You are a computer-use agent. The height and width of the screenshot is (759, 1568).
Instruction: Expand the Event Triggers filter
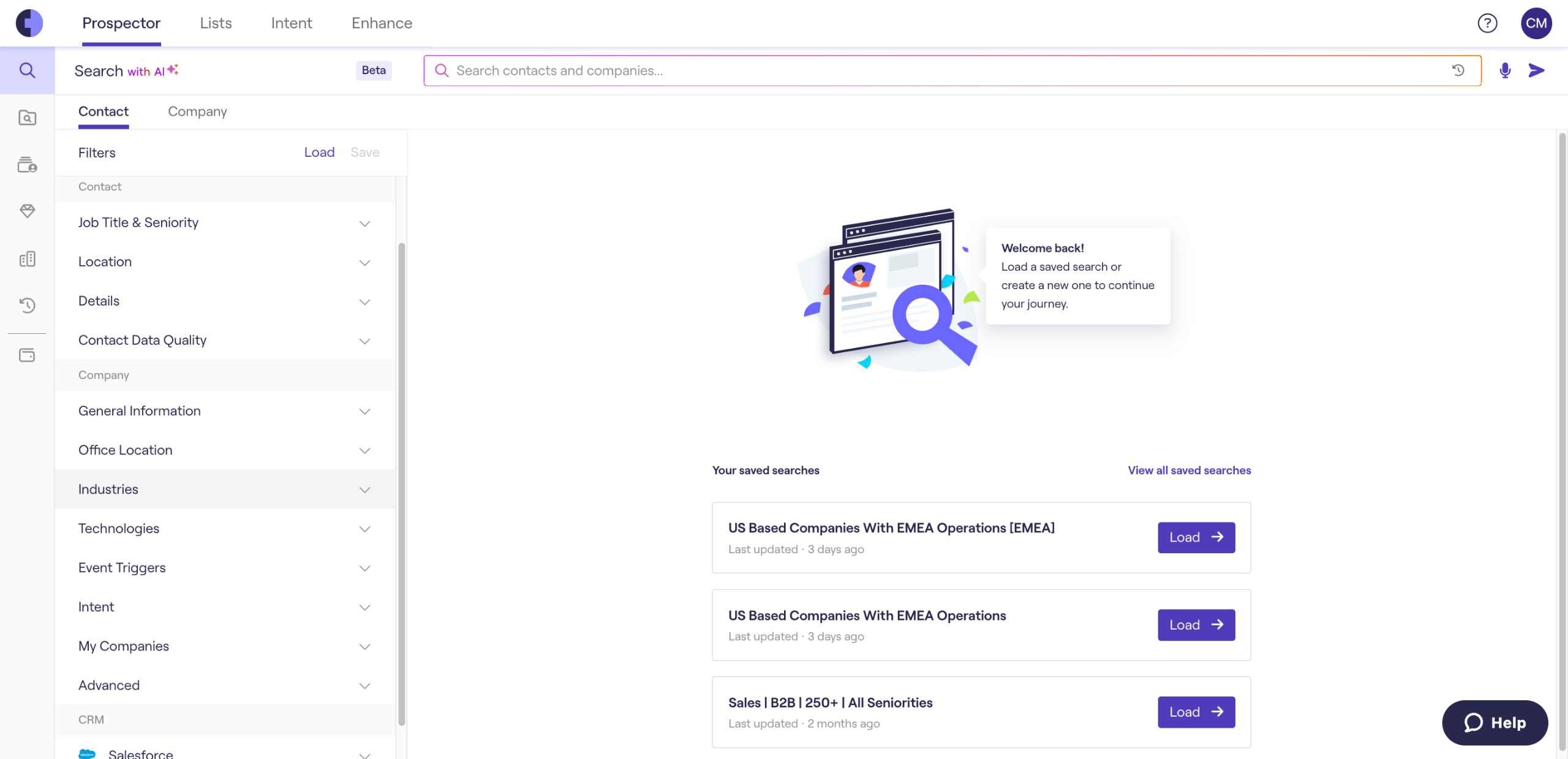[224, 568]
